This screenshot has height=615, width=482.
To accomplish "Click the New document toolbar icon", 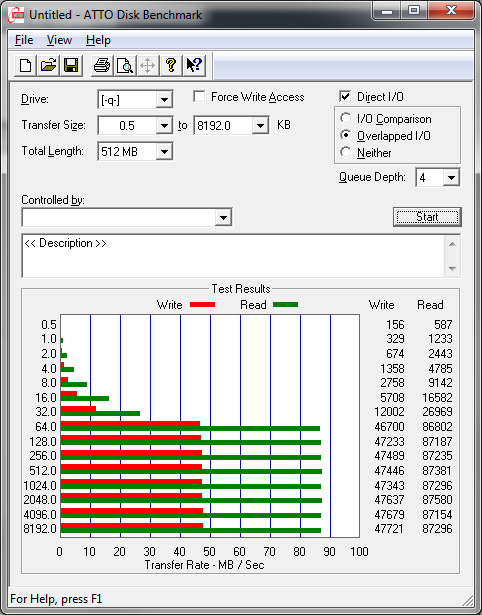I will click(25, 65).
